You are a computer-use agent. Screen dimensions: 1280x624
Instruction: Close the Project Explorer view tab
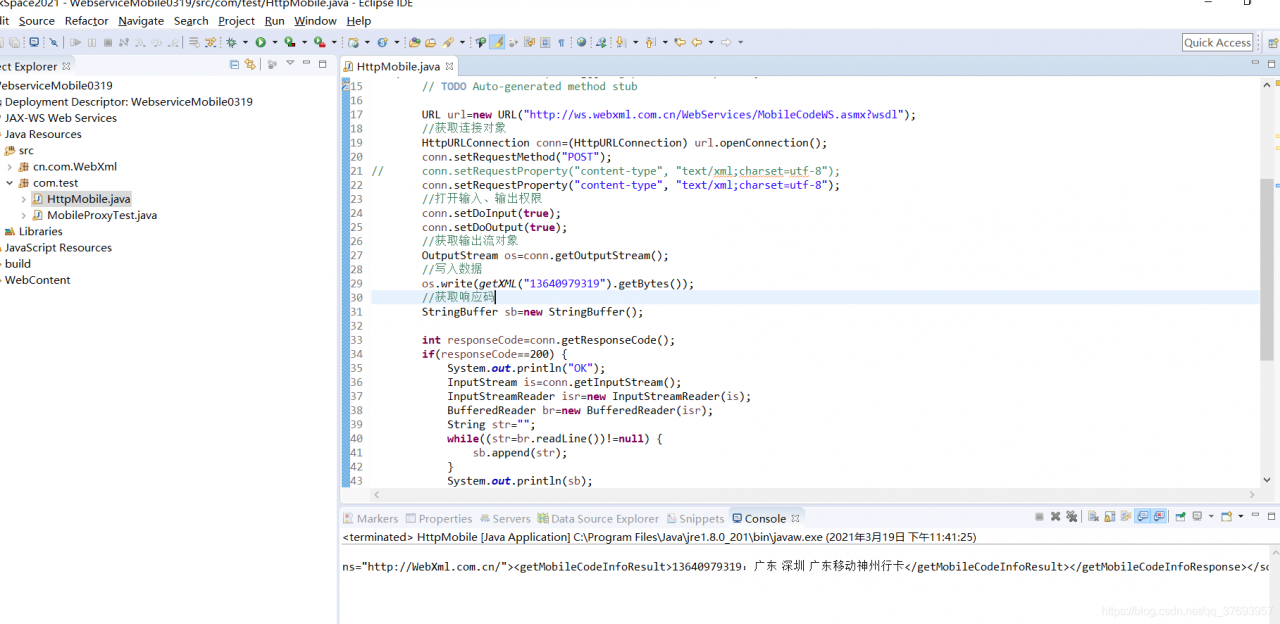tap(66, 66)
